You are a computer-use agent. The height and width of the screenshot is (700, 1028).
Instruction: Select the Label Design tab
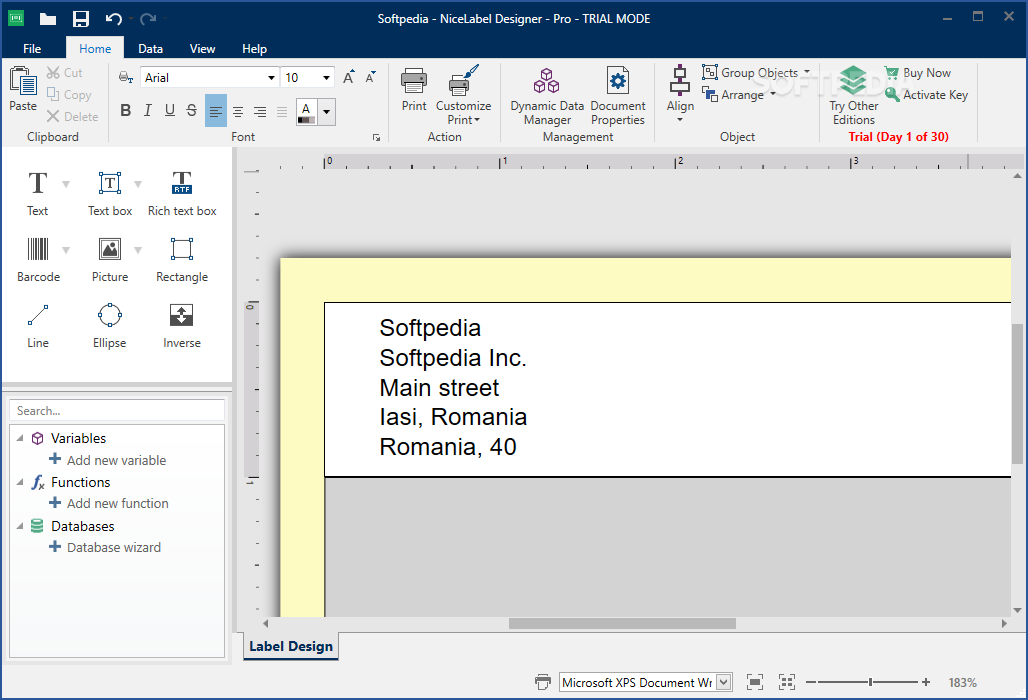click(x=291, y=646)
